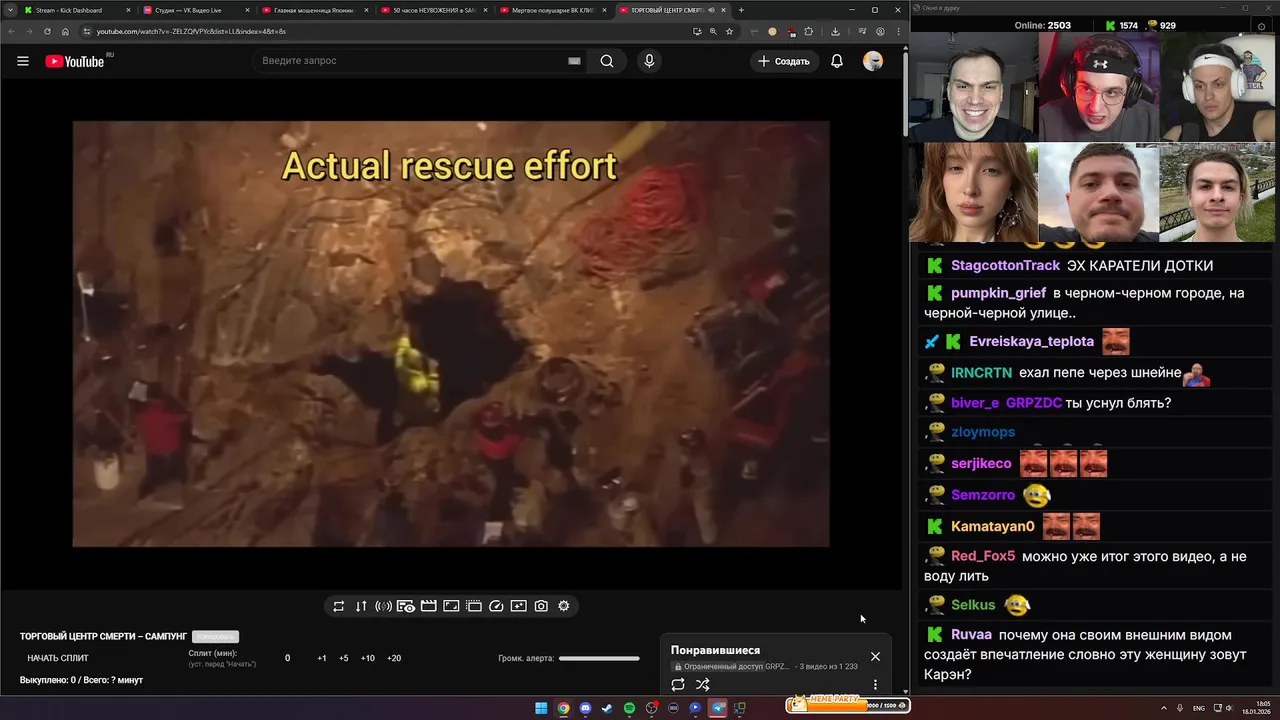The height and width of the screenshot is (720, 1280).
Task: Open Chrome downloads icon
Action: tap(835, 31)
